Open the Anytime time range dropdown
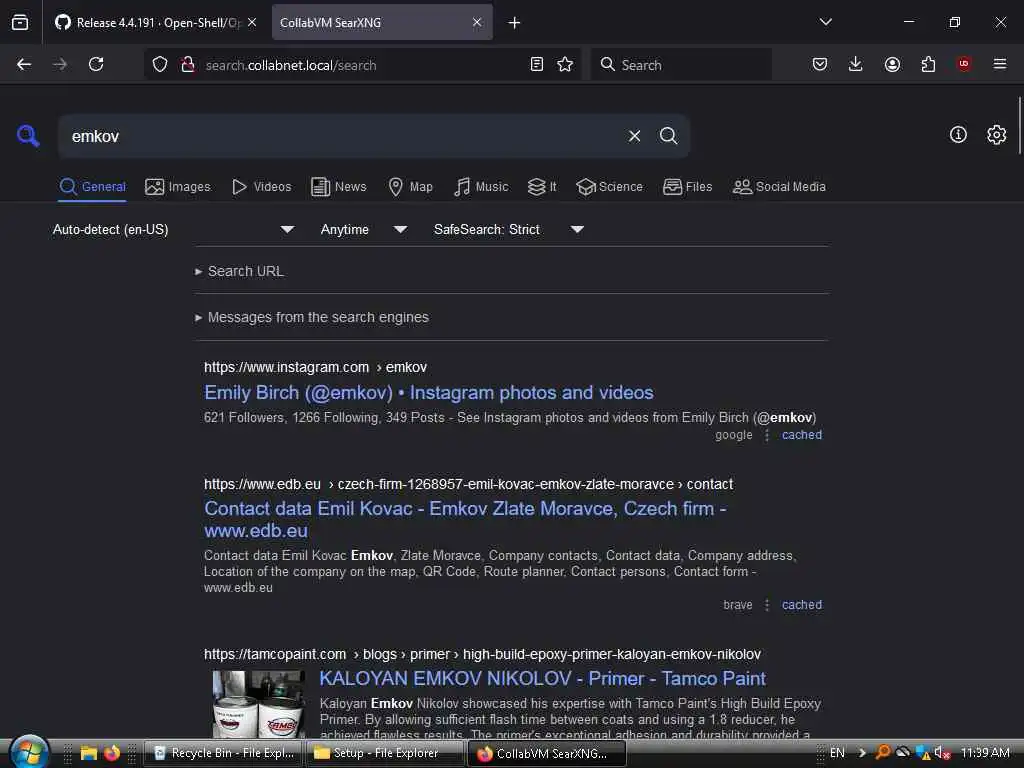Viewport: 1024px width, 768px height. pos(364,229)
